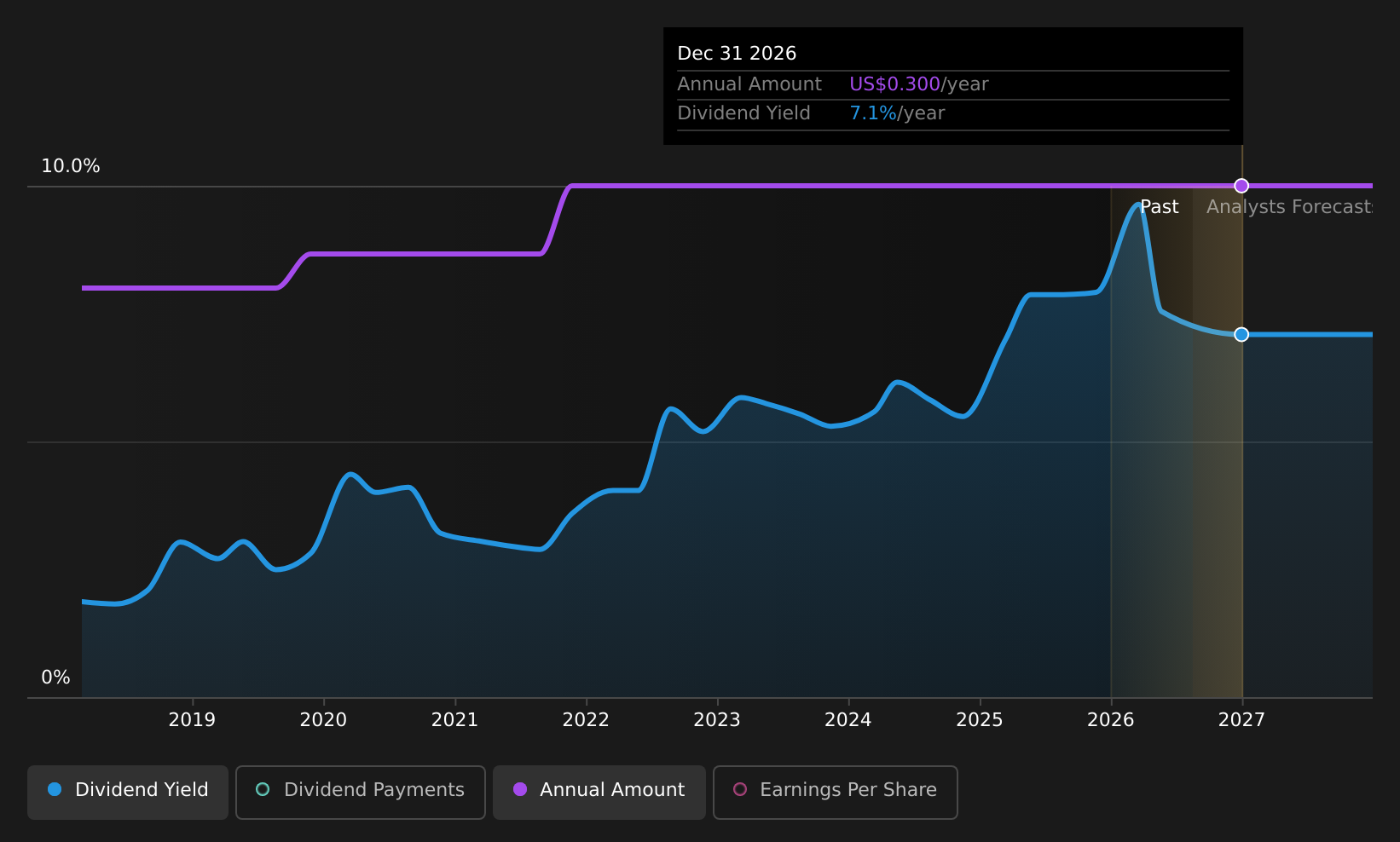Click the 0% y-axis label
The image size is (1400, 842).
tap(55, 678)
